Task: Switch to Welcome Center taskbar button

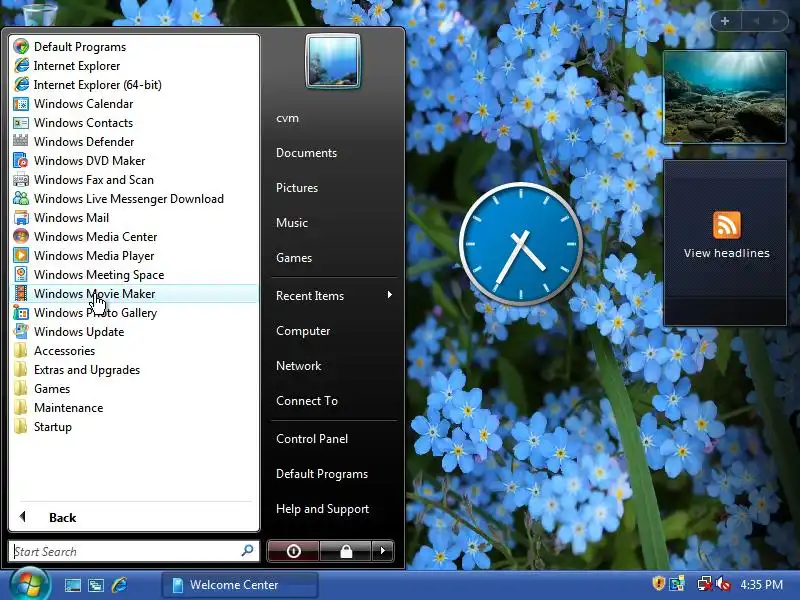Action: [x=240, y=585]
